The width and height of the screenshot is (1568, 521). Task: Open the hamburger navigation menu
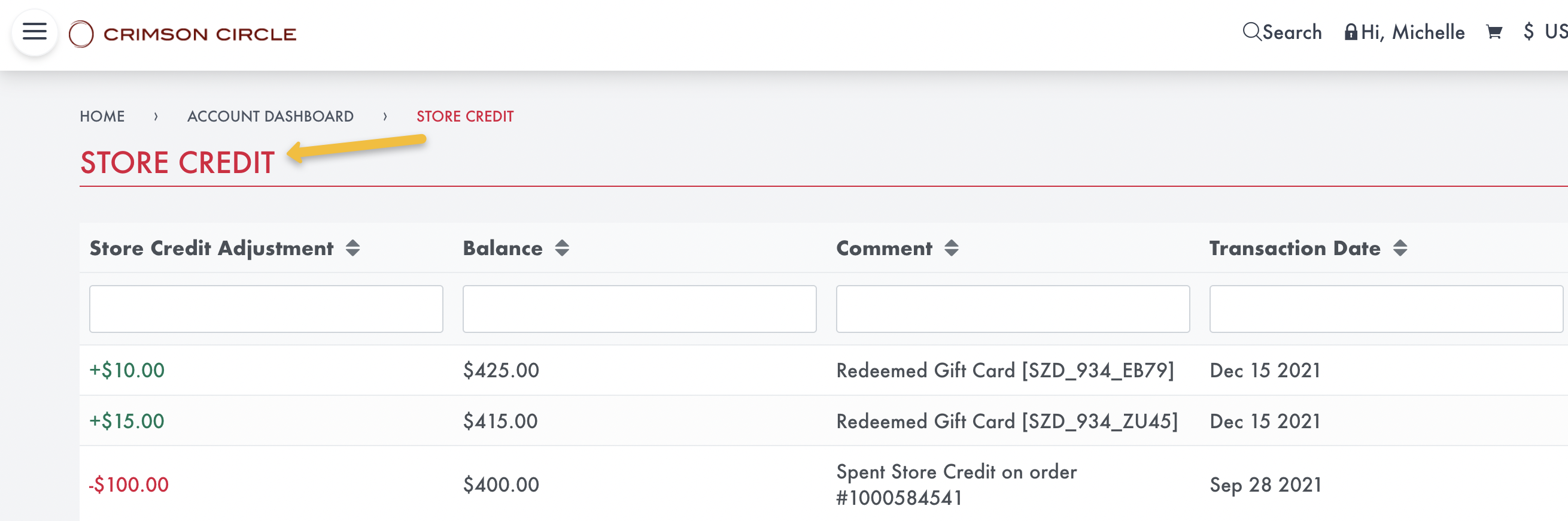(34, 32)
